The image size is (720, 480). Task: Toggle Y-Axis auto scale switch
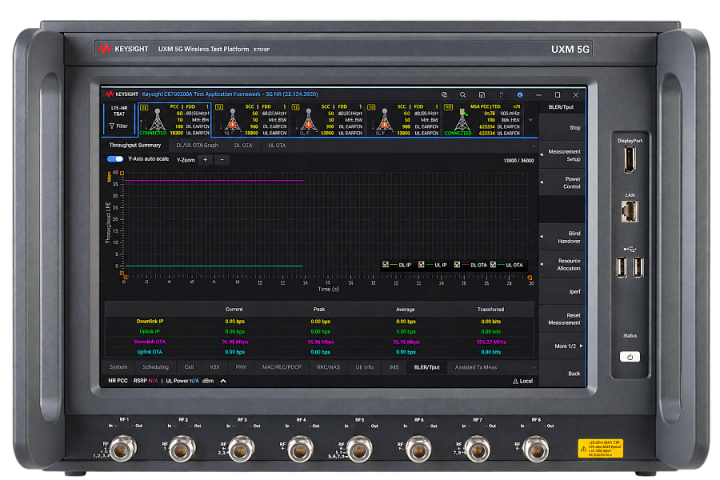(115, 159)
